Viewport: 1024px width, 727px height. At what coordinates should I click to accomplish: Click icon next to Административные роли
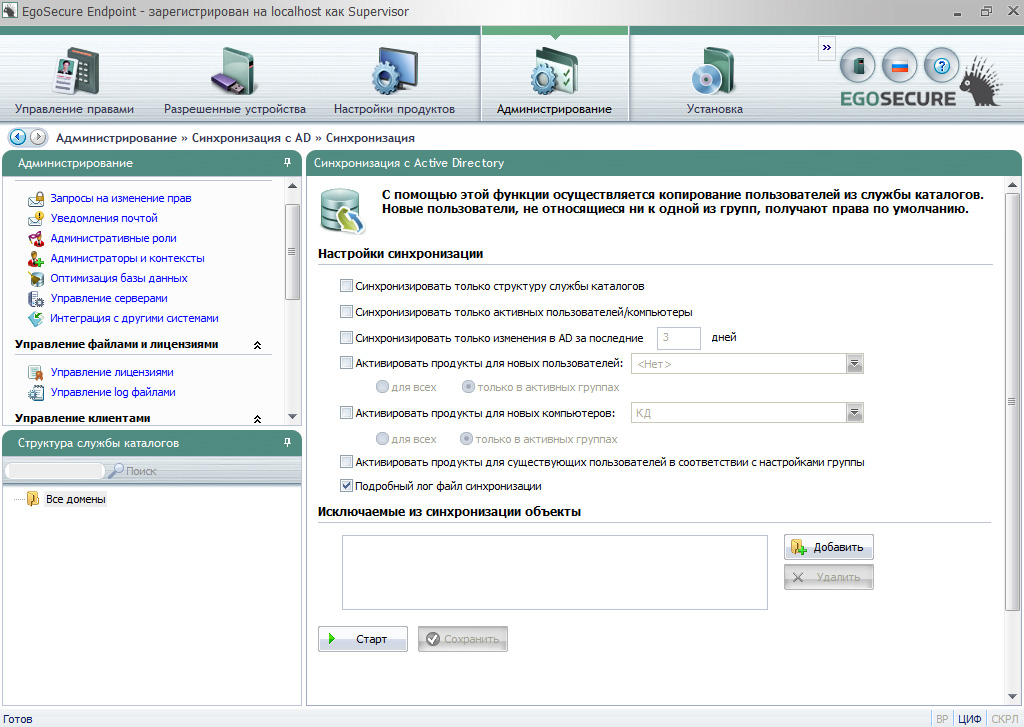37,238
